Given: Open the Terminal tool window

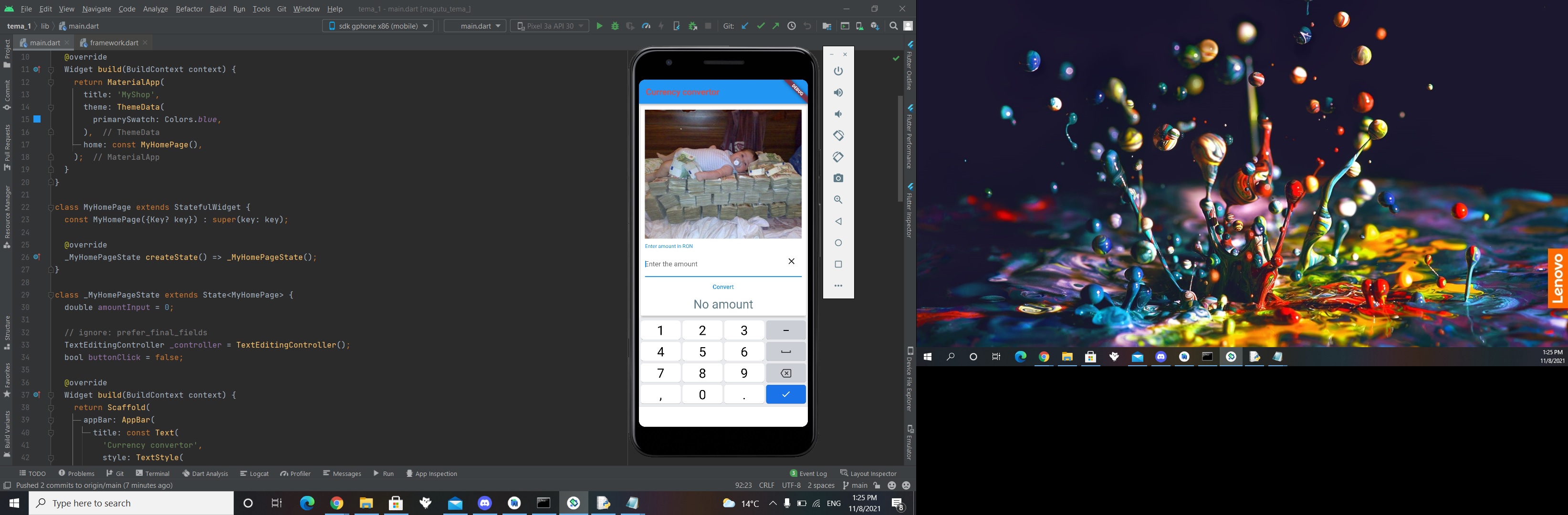Looking at the screenshot, I should click(x=152, y=474).
